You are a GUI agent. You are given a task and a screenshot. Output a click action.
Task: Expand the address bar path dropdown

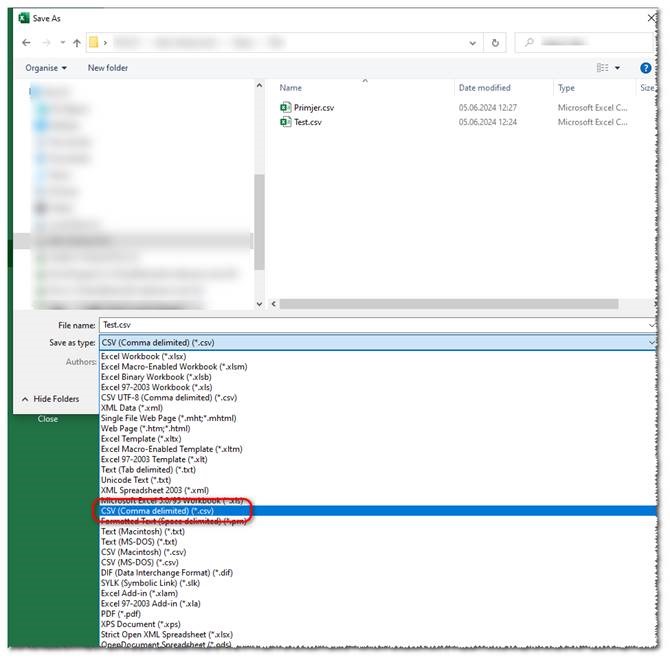(473, 43)
